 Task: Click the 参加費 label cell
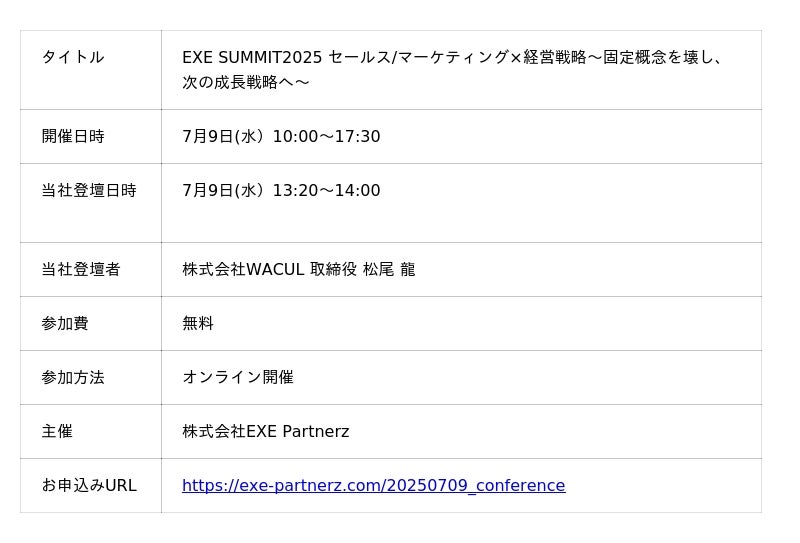pos(91,324)
